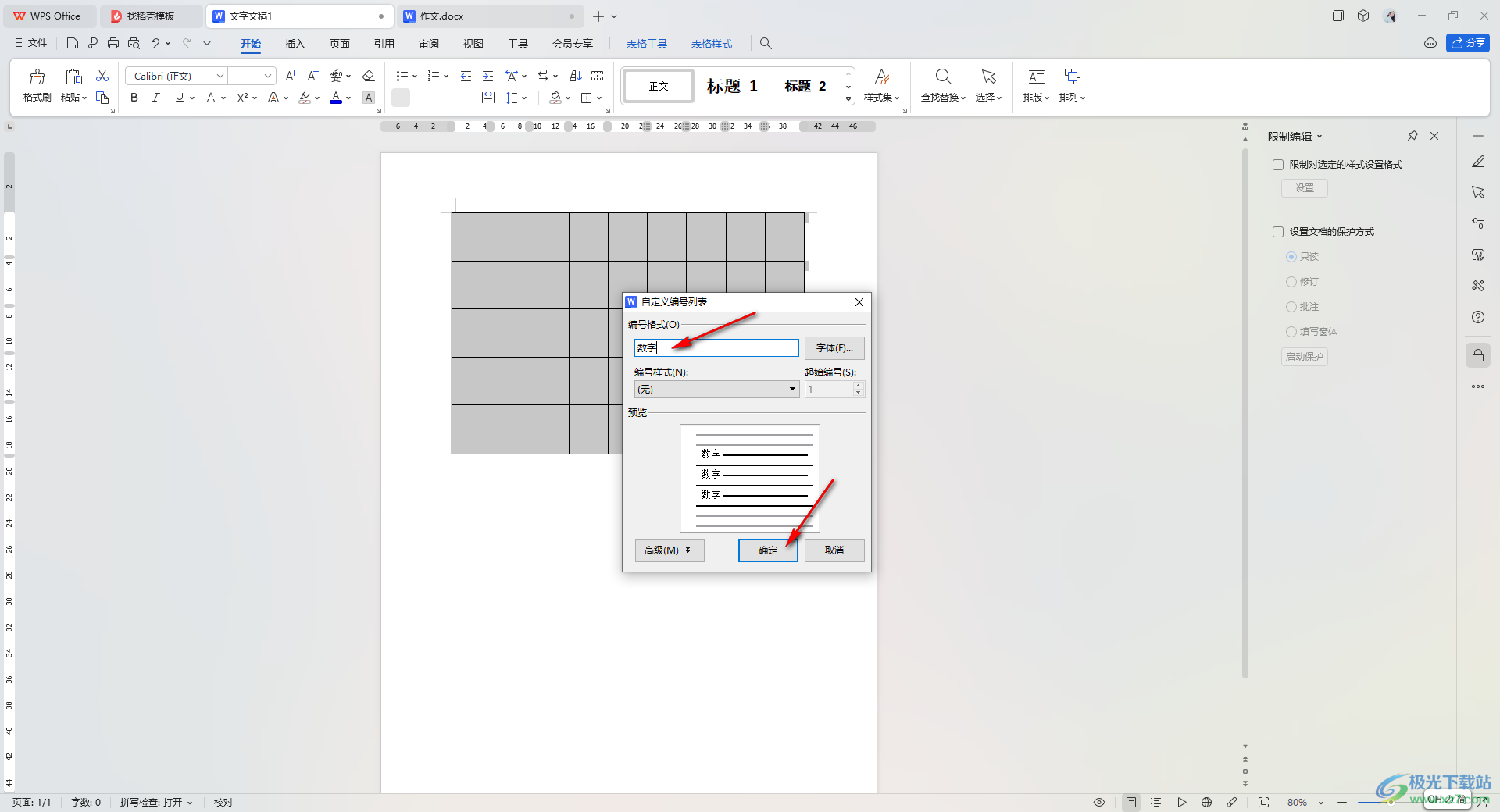The image size is (1500, 812).
Task: Toggle Italic formatting
Action: (155, 98)
